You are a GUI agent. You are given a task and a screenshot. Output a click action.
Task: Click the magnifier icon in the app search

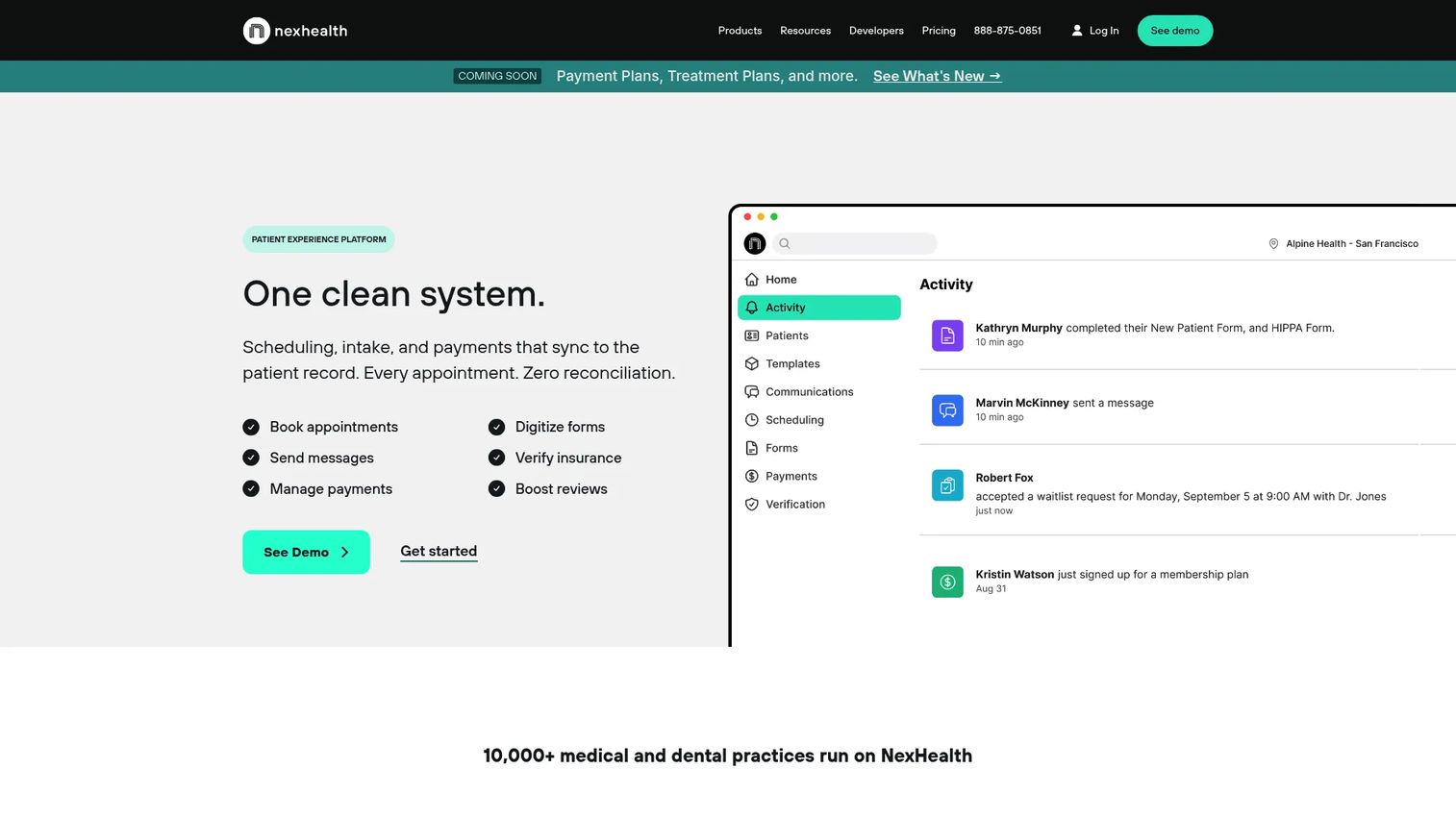pyautogui.click(x=785, y=244)
